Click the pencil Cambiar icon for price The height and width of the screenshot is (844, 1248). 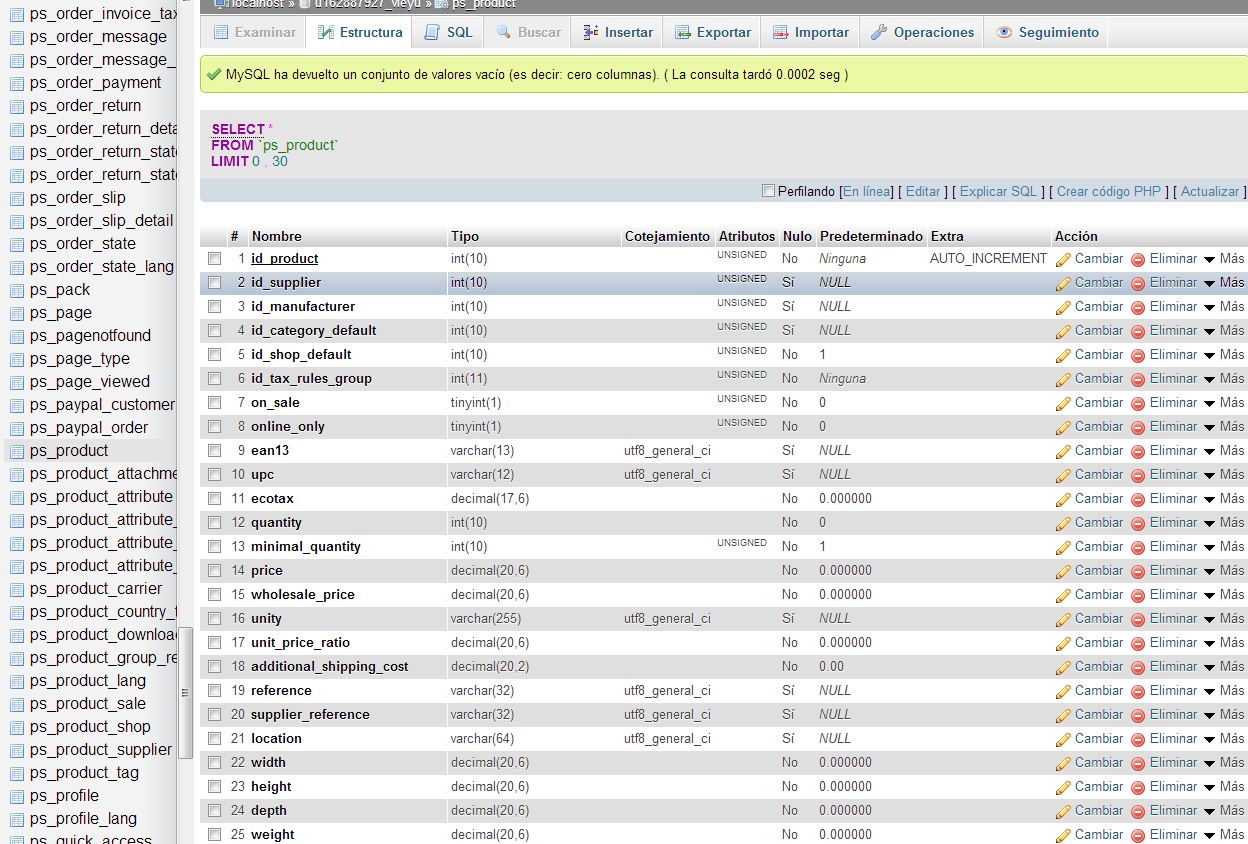tap(1064, 571)
